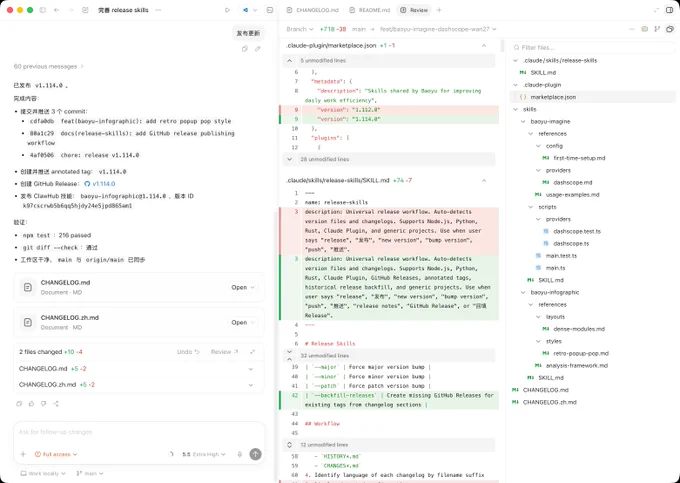This screenshot has width=680, height=483.
Task: Expand 12 unmodified lines
Action: pos(389,445)
